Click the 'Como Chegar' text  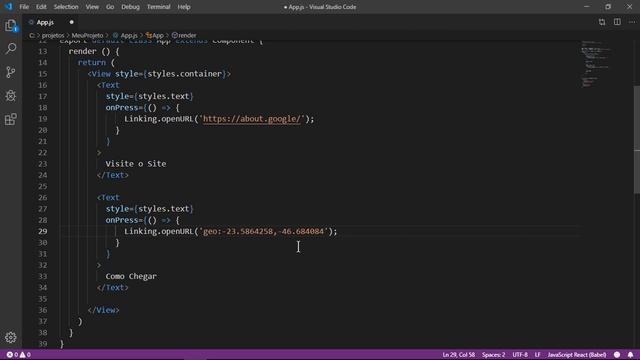point(131,276)
